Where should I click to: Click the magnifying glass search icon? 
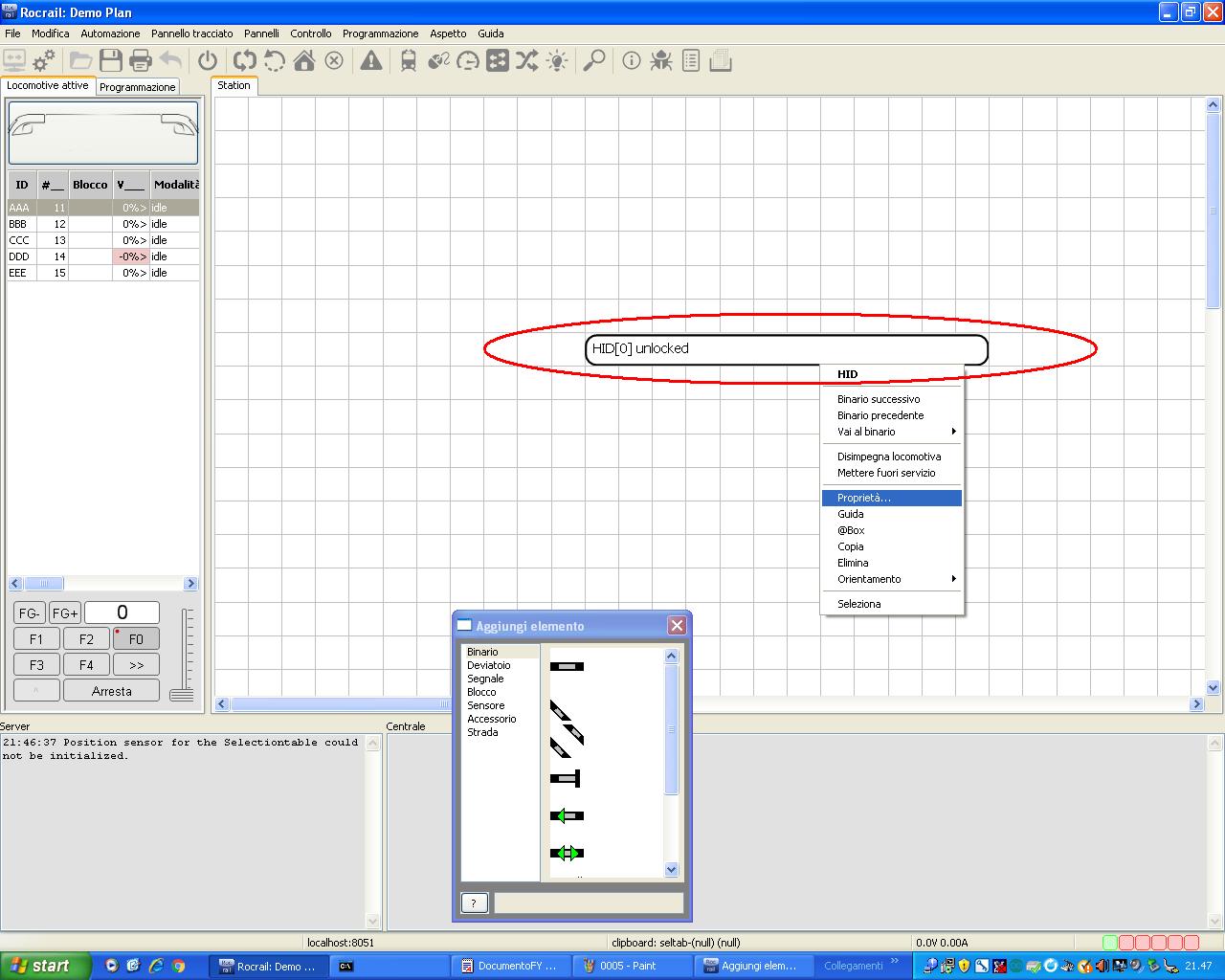[x=594, y=61]
